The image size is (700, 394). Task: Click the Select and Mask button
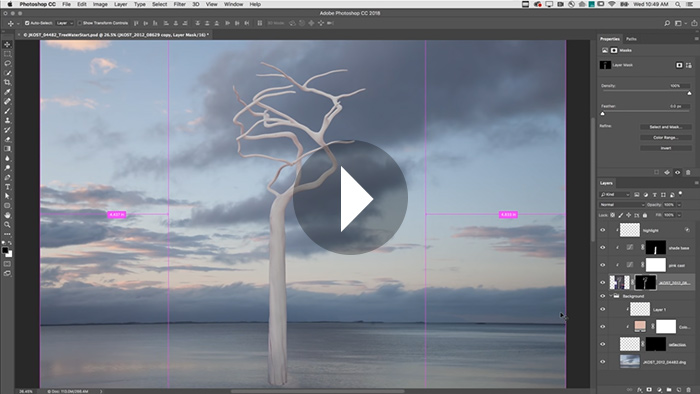(x=666, y=127)
